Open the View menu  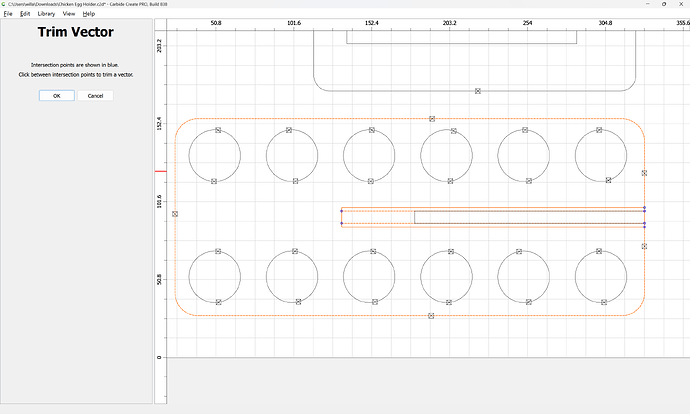pyautogui.click(x=69, y=14)
